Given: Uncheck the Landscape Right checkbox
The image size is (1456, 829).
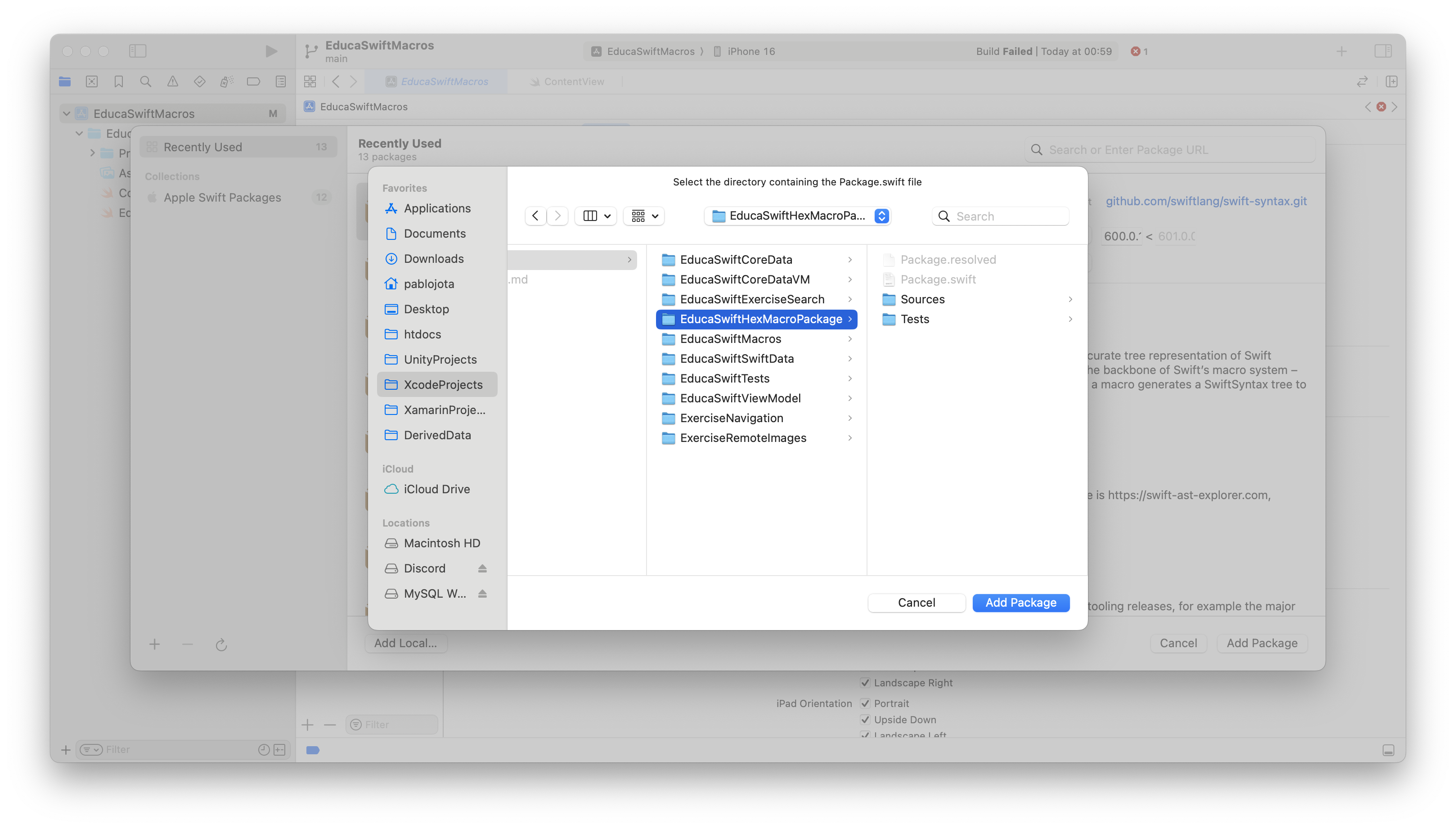Looking at the screenshot, I should (x=865, y=683).
